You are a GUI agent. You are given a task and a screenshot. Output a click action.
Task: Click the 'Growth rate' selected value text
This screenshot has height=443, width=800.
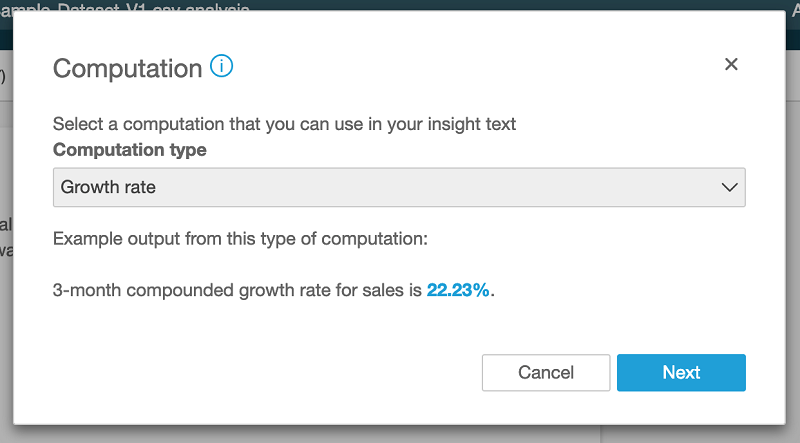(x=108, y=187)
